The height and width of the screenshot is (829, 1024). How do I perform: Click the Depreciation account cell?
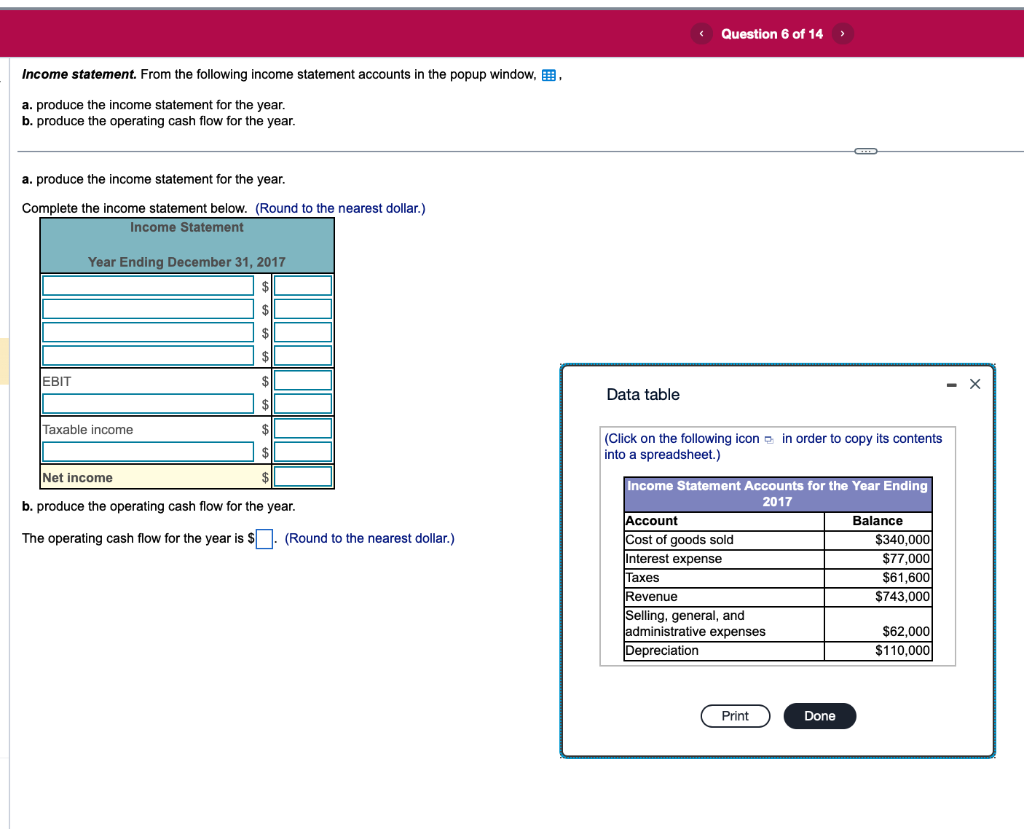[724, 651]
